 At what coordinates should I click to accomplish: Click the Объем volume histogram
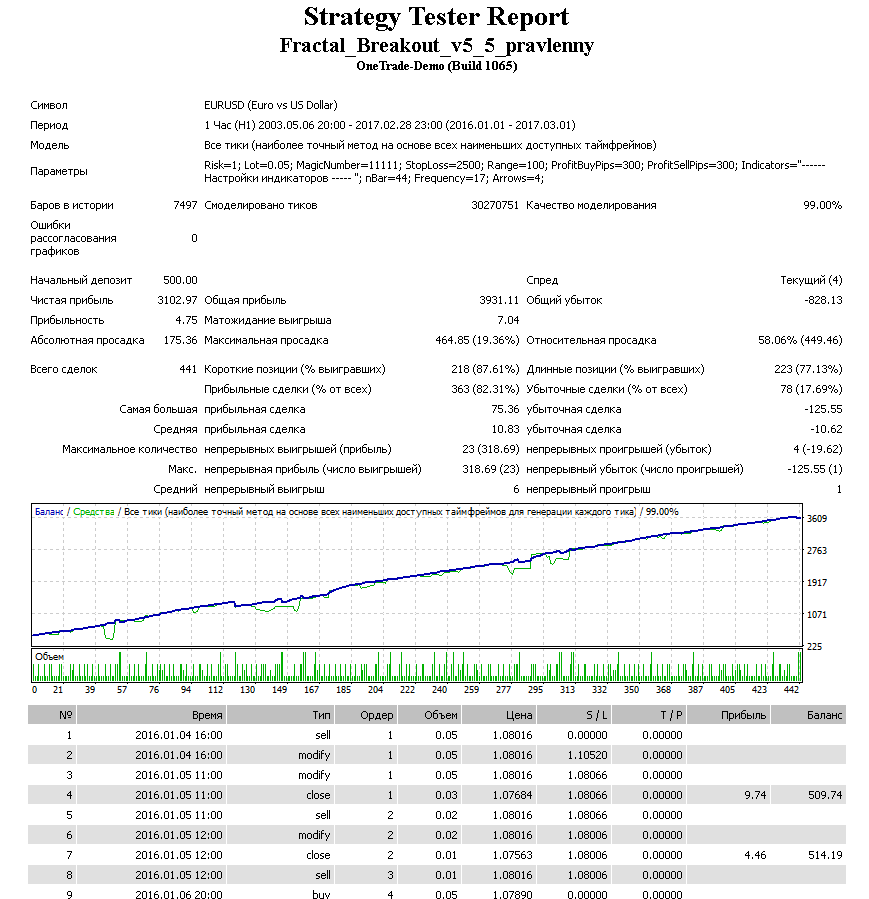(417, 666)
